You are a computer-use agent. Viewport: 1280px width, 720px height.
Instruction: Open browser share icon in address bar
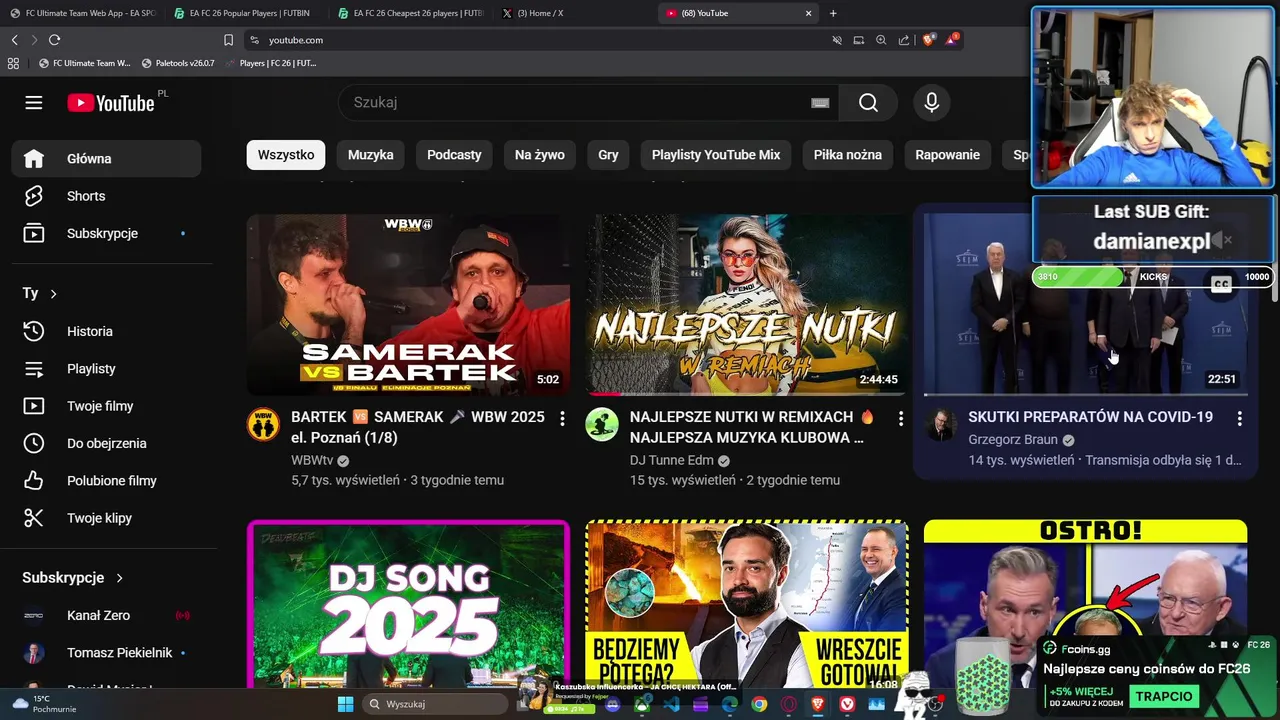pos(904,40)
